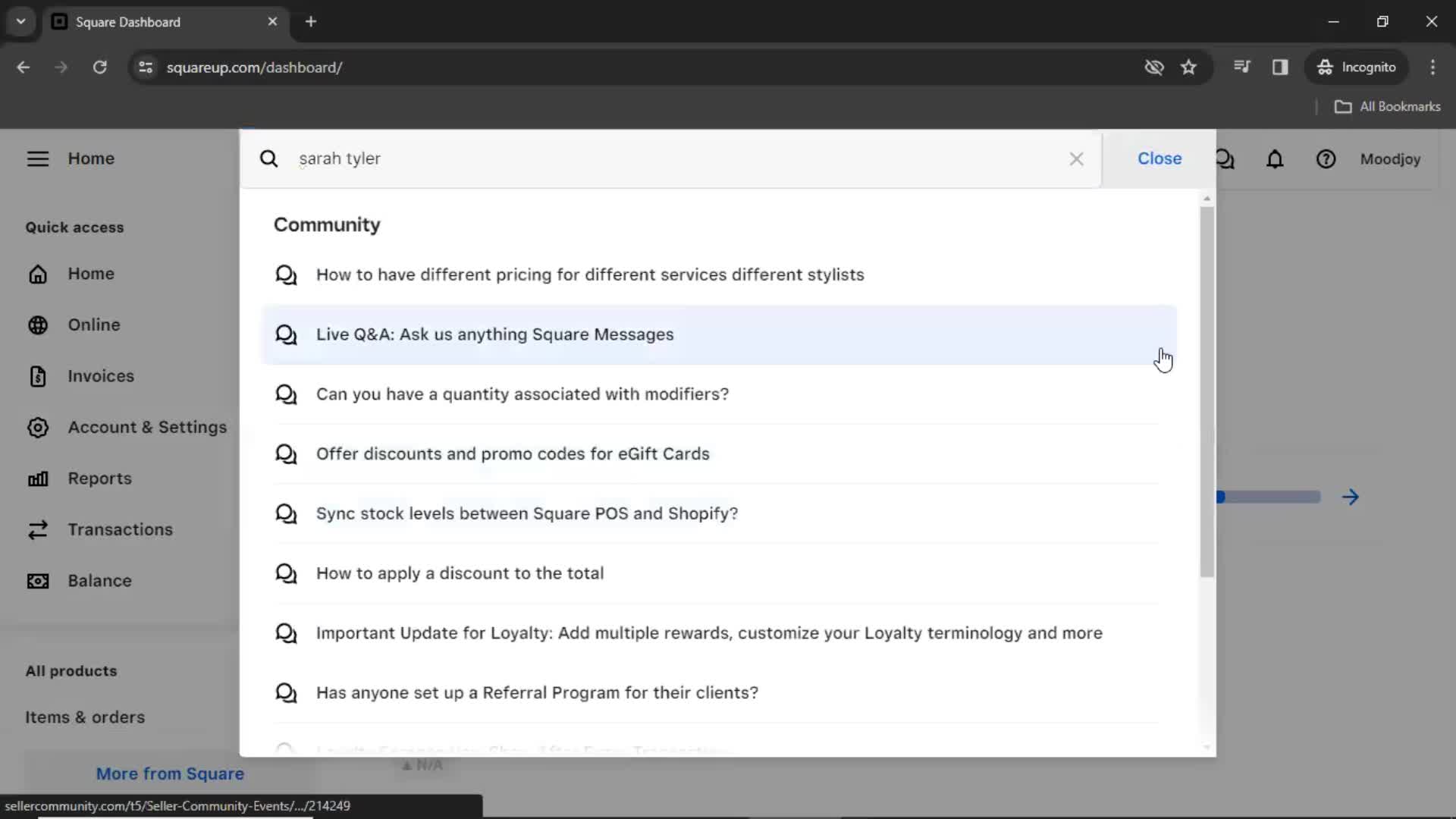This screenshot has width=1456, height=819.
Task: Open Items & orders
Action: 85,717
